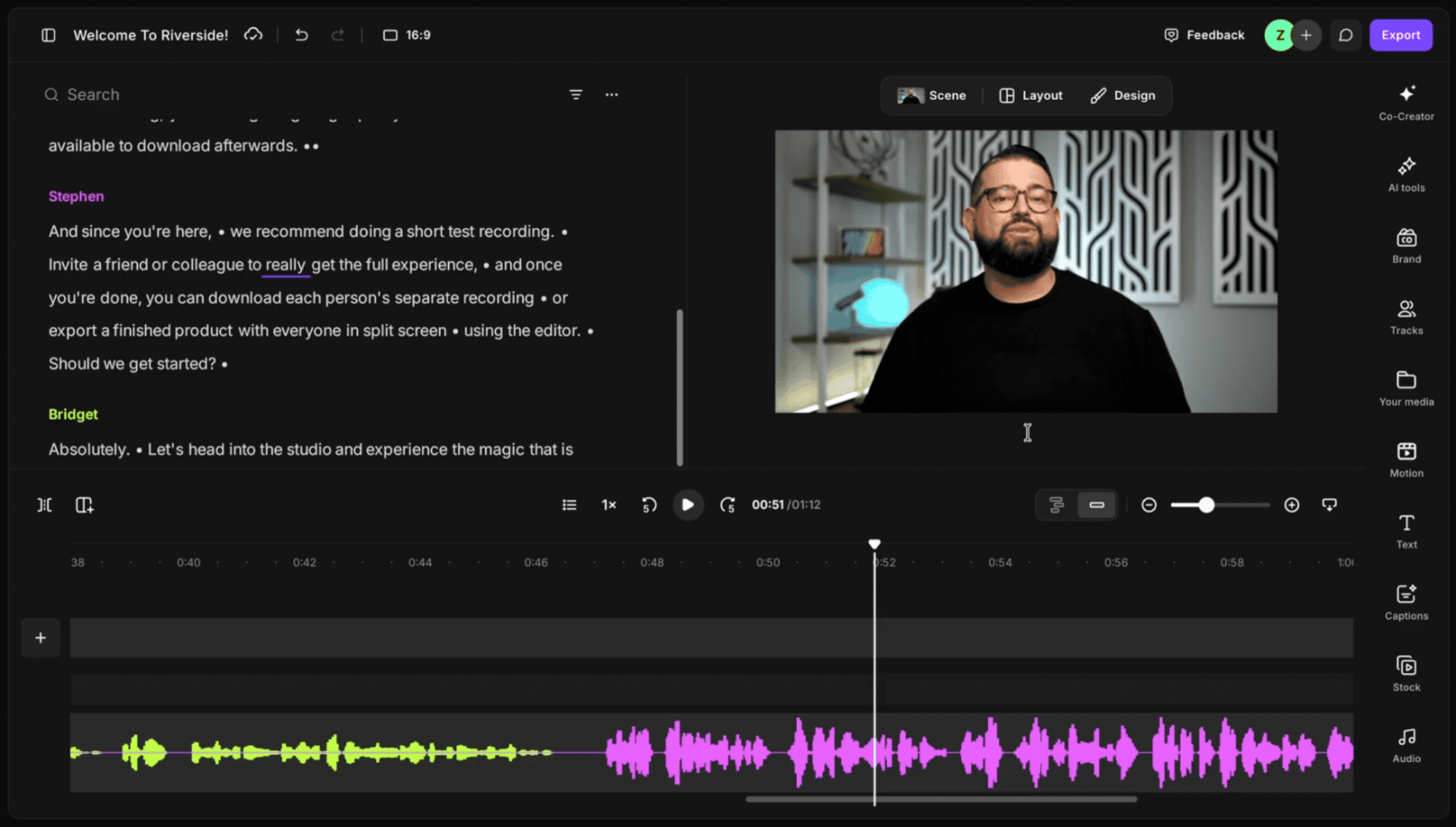Zoom in the timeline
This screenshot has width=1456, height=827.
pyautogui.click(x=1291, y=504)
